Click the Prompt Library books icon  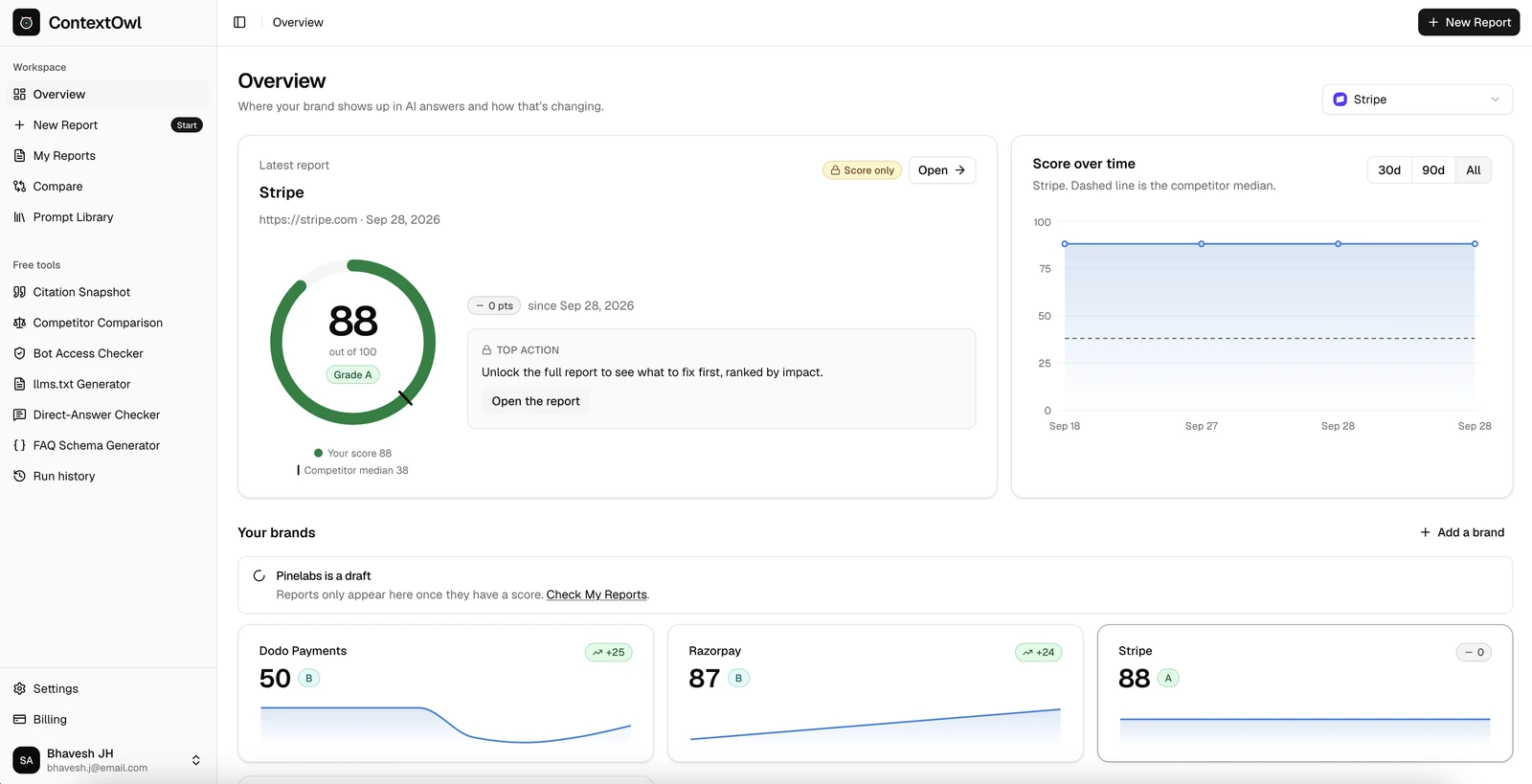point(19,216)
